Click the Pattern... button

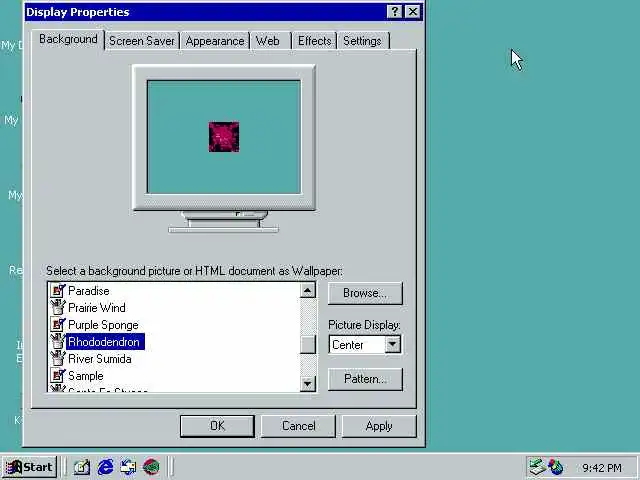(365, 379)
